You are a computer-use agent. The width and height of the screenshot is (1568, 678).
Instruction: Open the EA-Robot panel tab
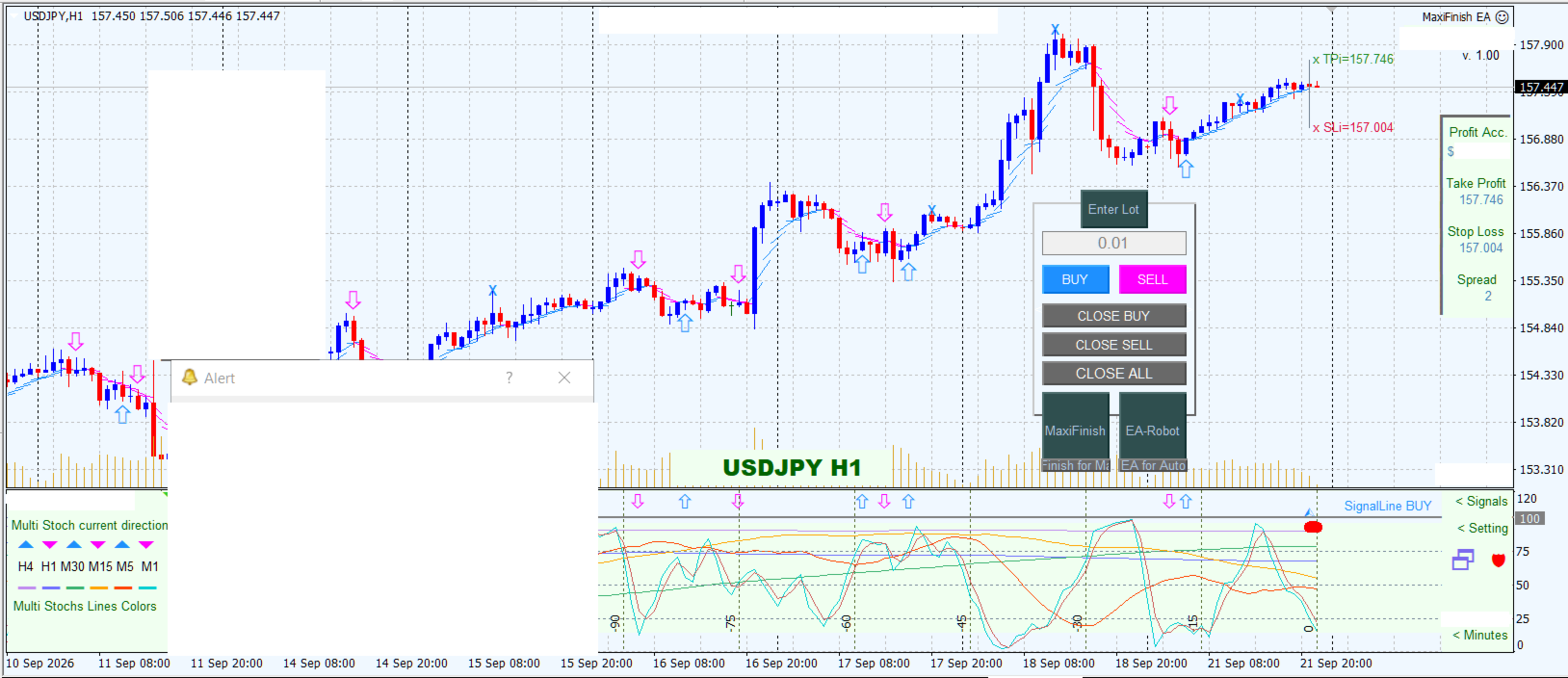[x=1152, y=430]
